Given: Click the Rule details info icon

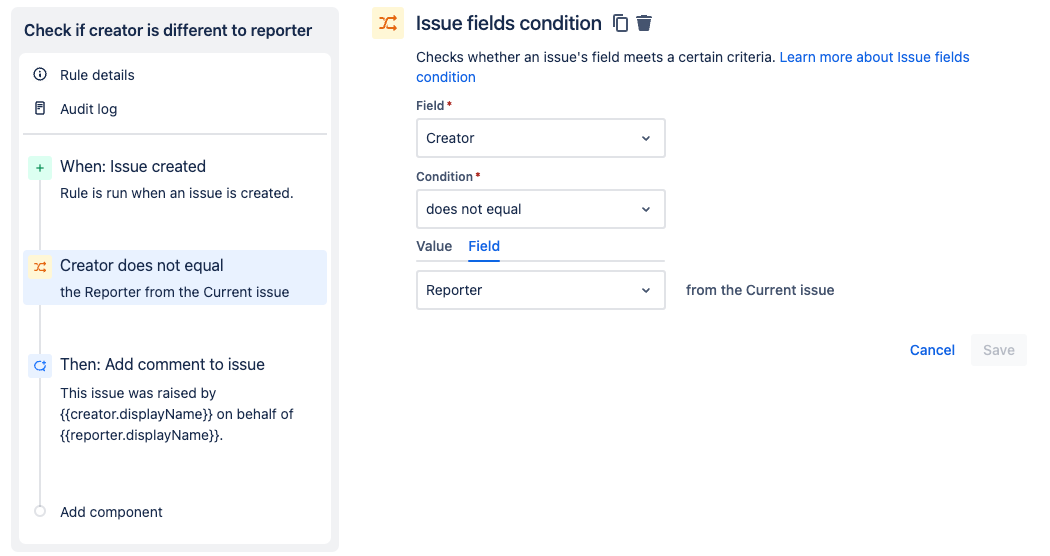Looking at the screenshot, I should pos(40,75).
